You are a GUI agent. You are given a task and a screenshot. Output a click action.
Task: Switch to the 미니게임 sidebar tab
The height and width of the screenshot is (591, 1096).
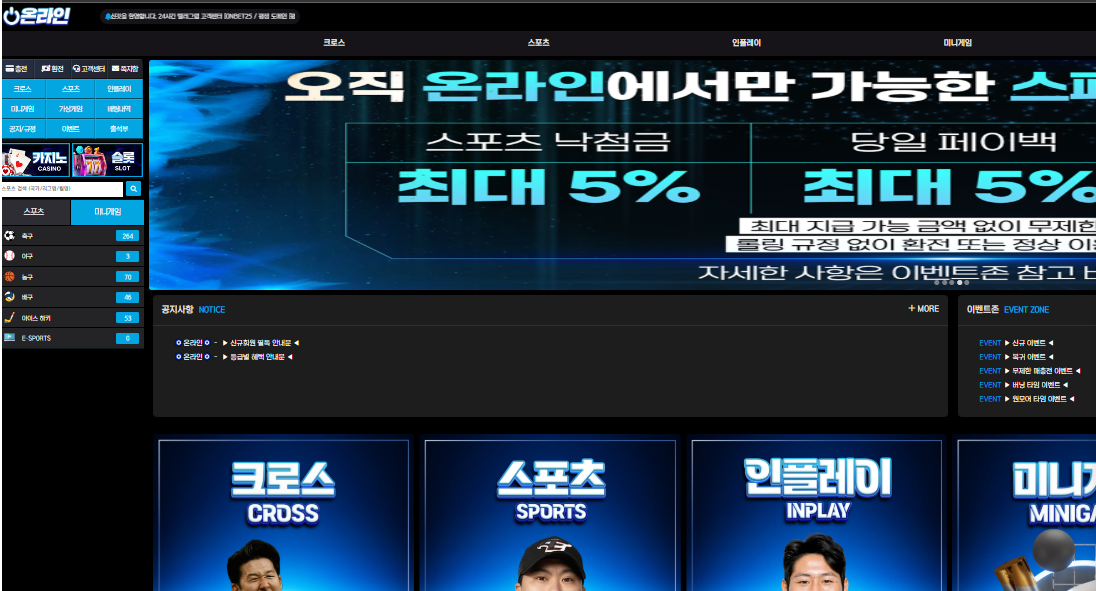(x=108, y=212)
